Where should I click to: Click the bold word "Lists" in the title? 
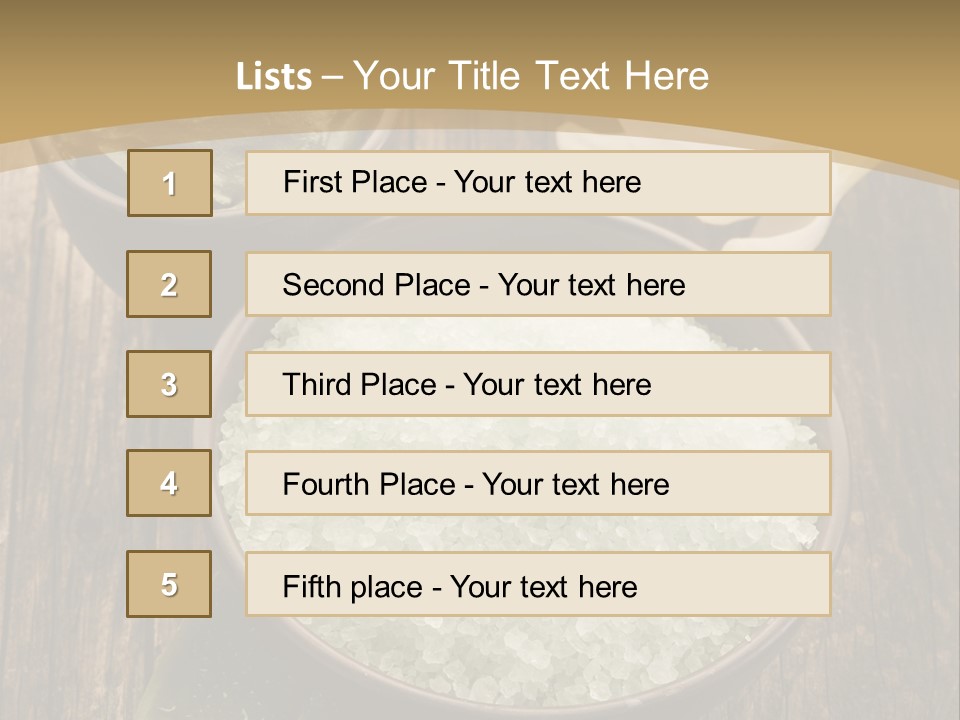(273, 77)
